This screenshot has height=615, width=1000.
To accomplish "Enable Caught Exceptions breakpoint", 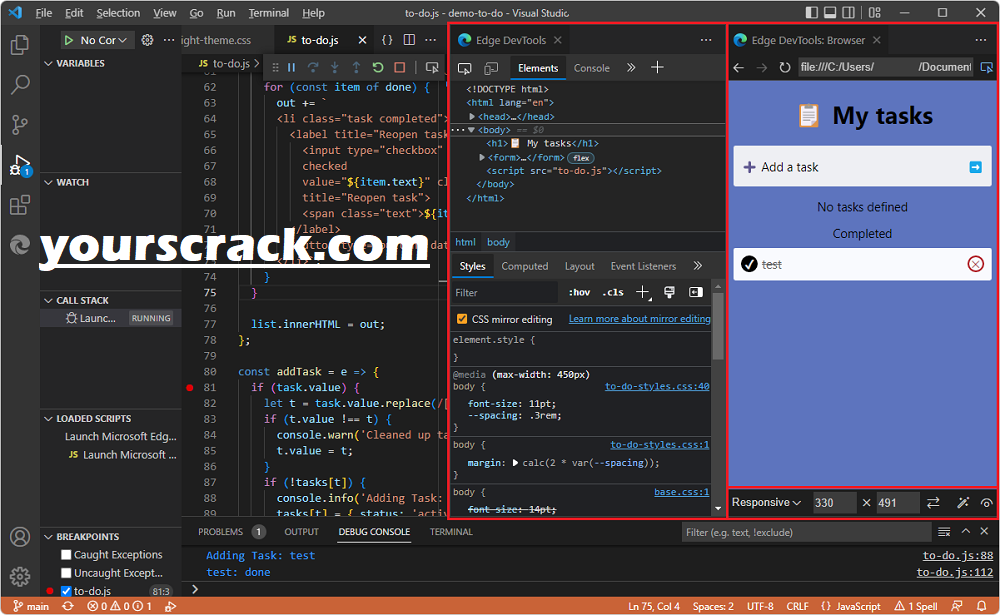I will 66,555.
